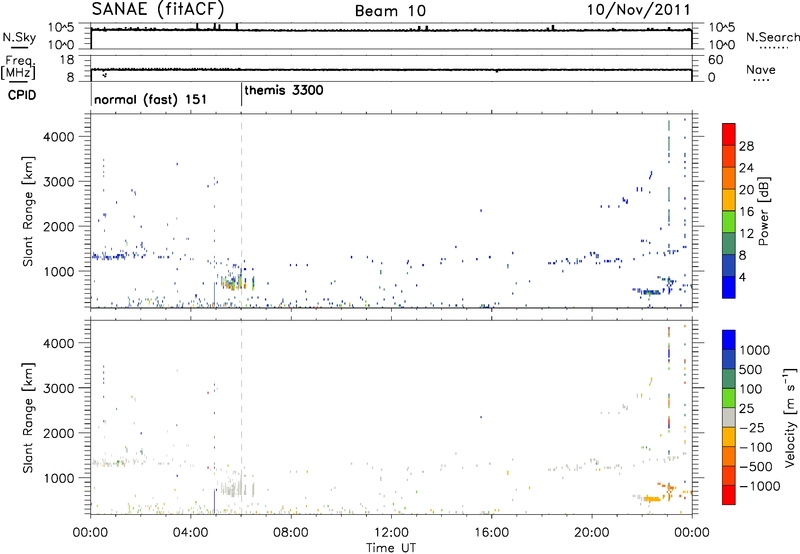
Task: Click the positive 1000 Velocity colorbar tick
Action: (x=755, y=350)
